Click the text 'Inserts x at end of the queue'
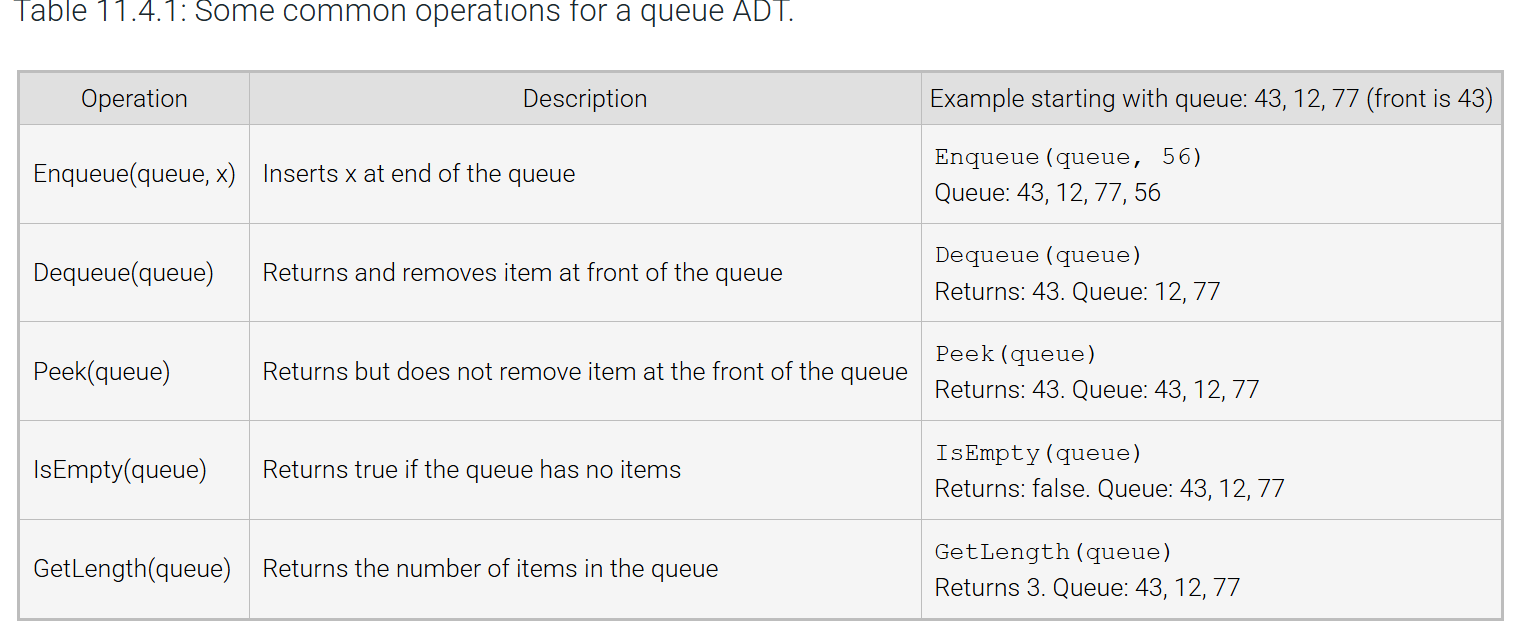1518x639 pixels. (419, 174)
